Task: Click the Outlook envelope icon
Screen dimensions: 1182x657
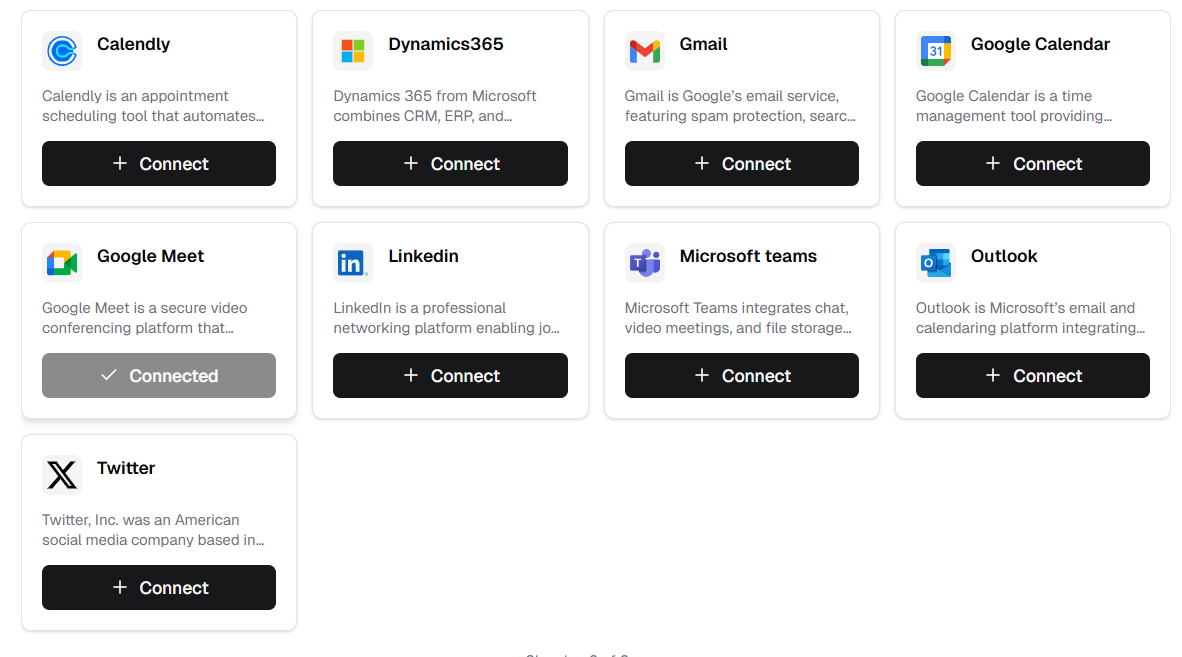Action: (936, 263)
